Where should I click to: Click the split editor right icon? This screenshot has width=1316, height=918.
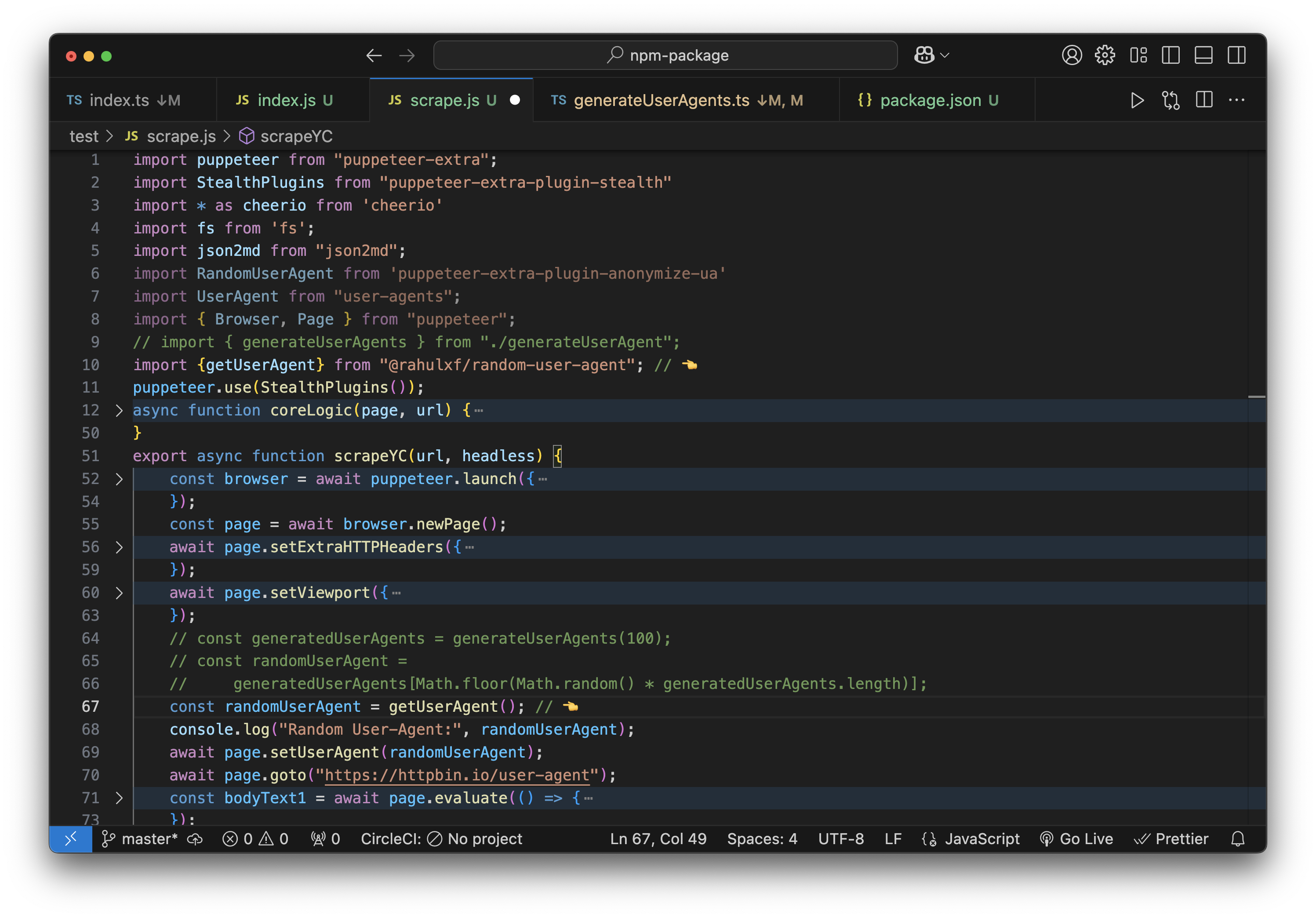pyautogui.click(x=1204, y=100)
